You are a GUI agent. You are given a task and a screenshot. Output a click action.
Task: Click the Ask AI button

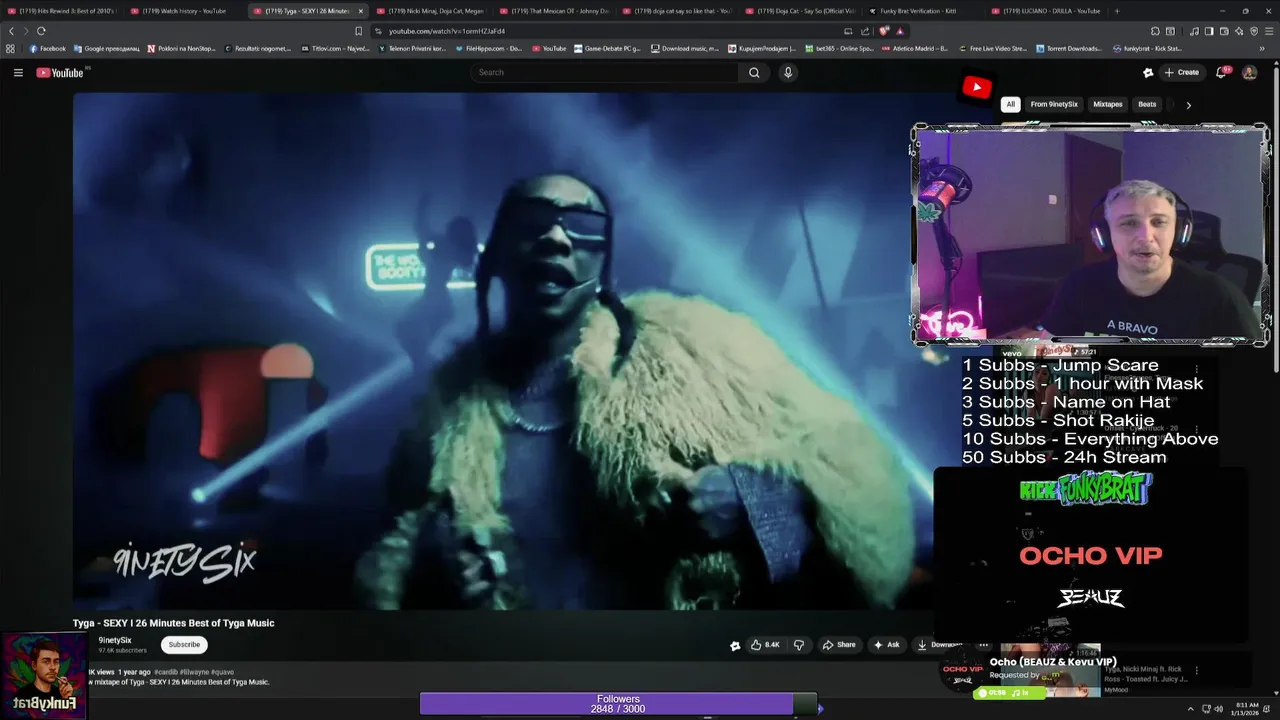point(887,645)
